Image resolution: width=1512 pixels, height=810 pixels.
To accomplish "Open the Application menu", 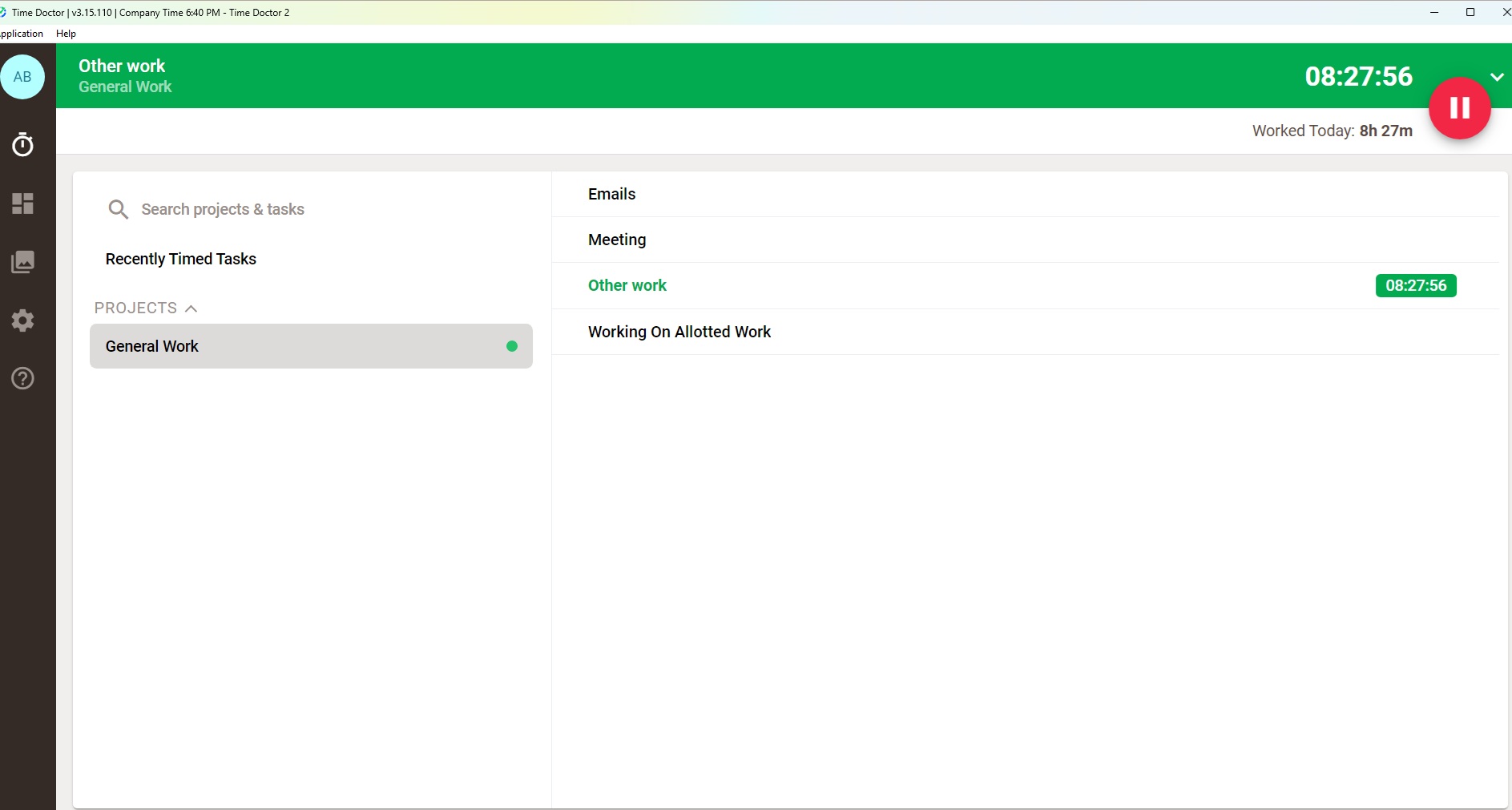I will [x=22, y=34].
